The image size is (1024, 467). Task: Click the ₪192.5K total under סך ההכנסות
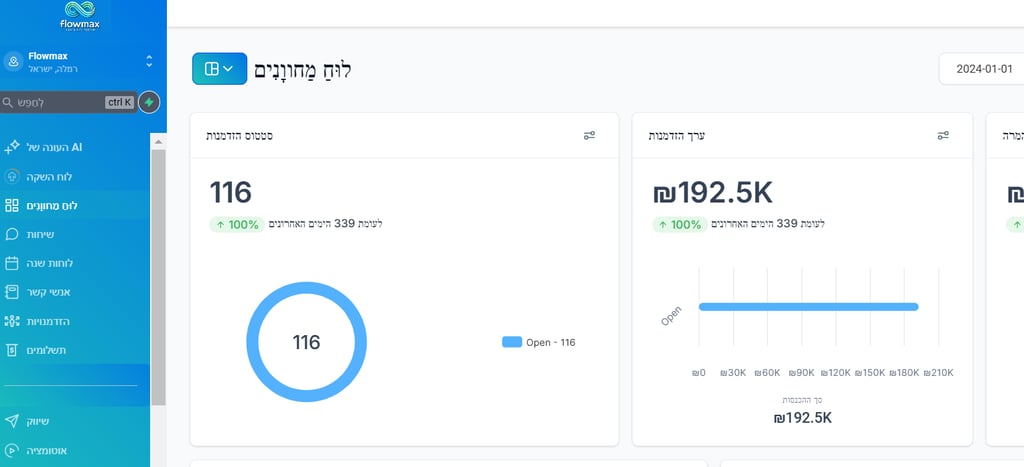pos(803,418)
